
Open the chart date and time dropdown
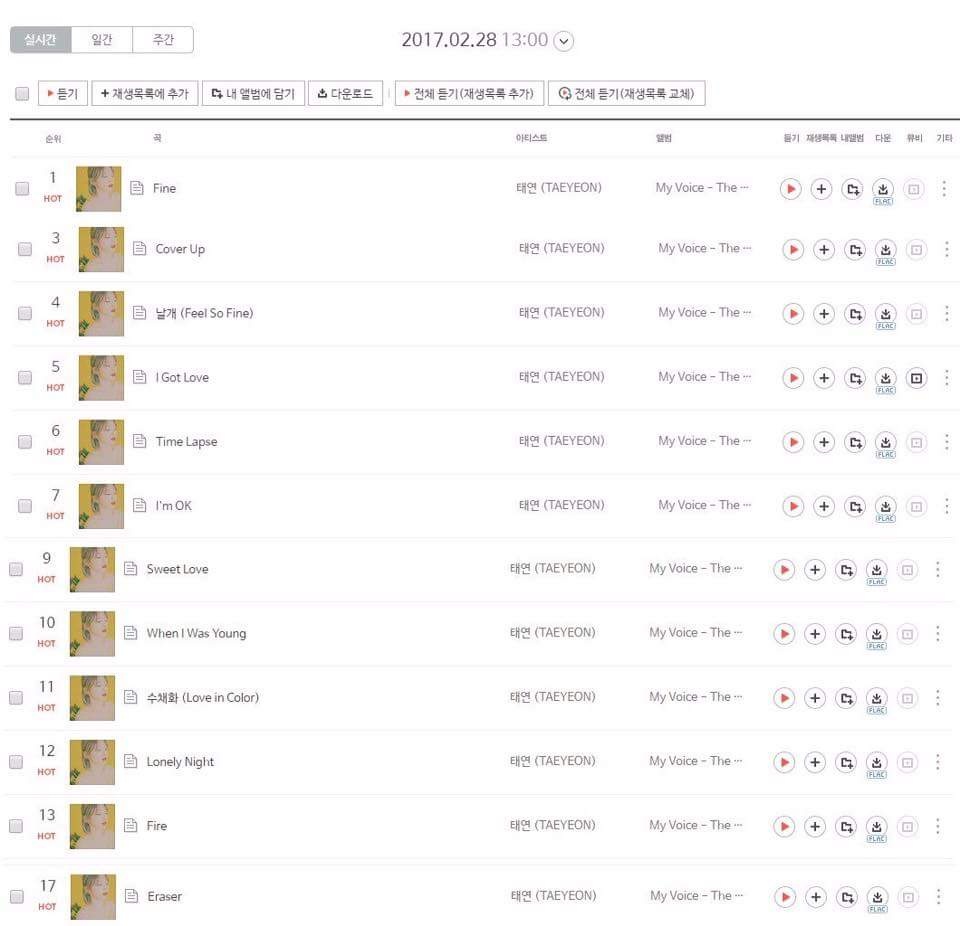564,41
